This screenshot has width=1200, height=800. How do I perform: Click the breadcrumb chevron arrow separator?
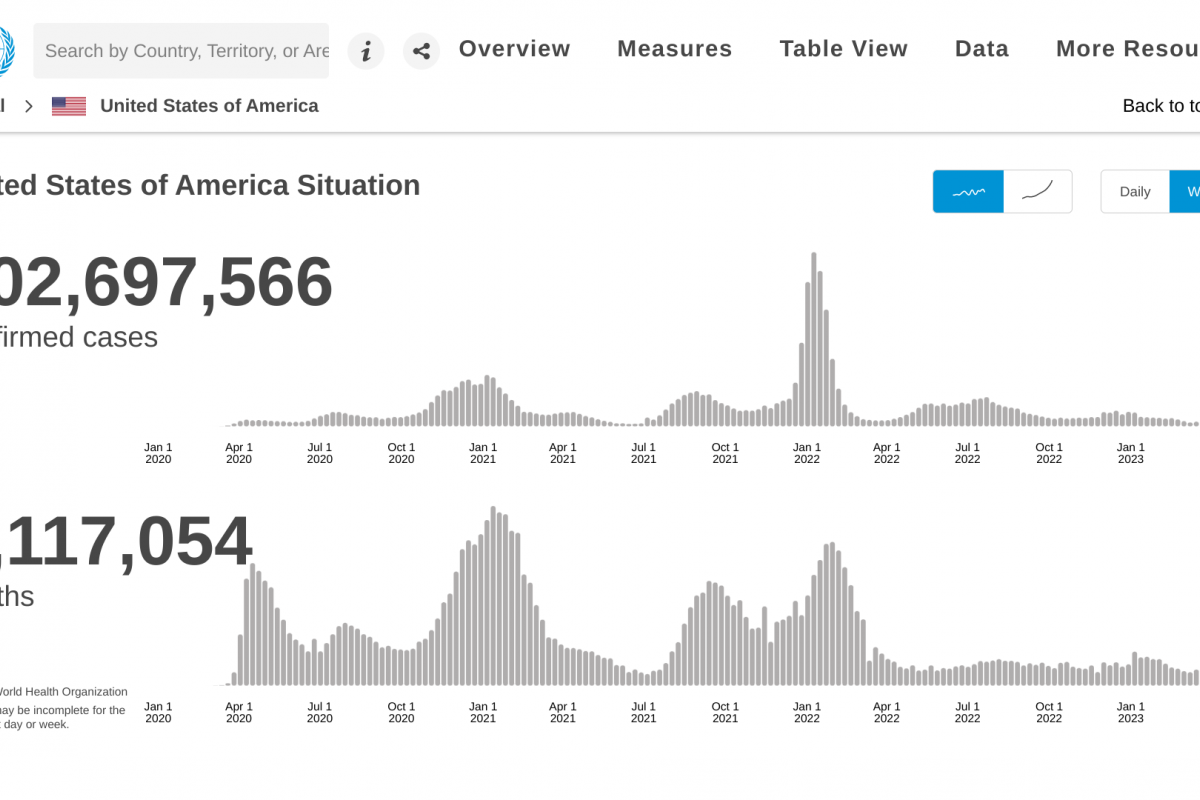29,106
